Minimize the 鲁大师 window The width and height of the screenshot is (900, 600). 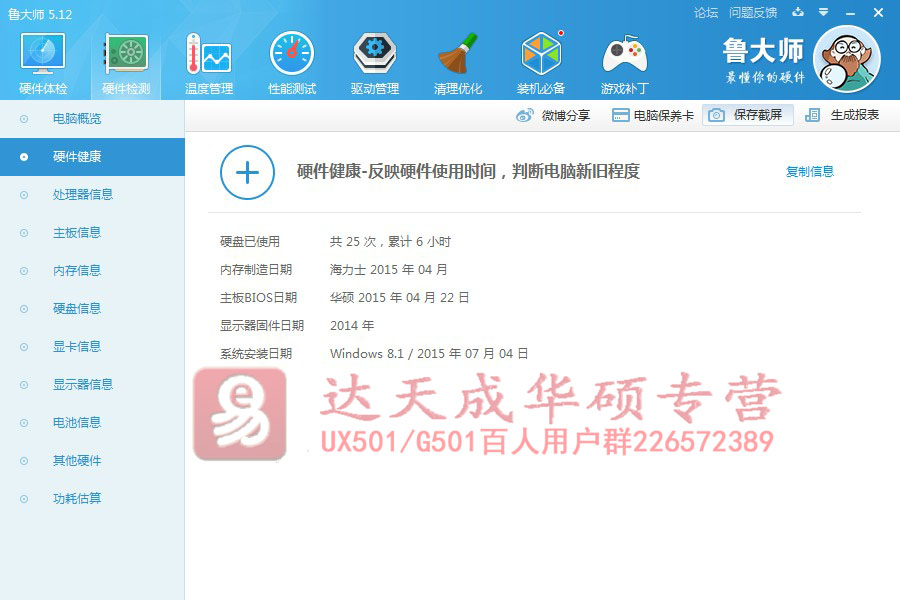(851, 13)
